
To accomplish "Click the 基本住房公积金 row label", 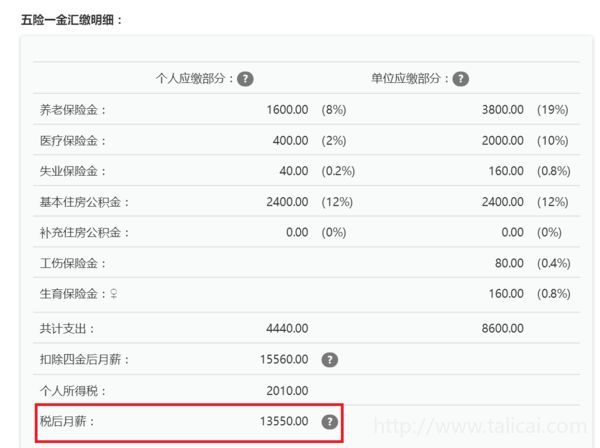I will point(84,202).
